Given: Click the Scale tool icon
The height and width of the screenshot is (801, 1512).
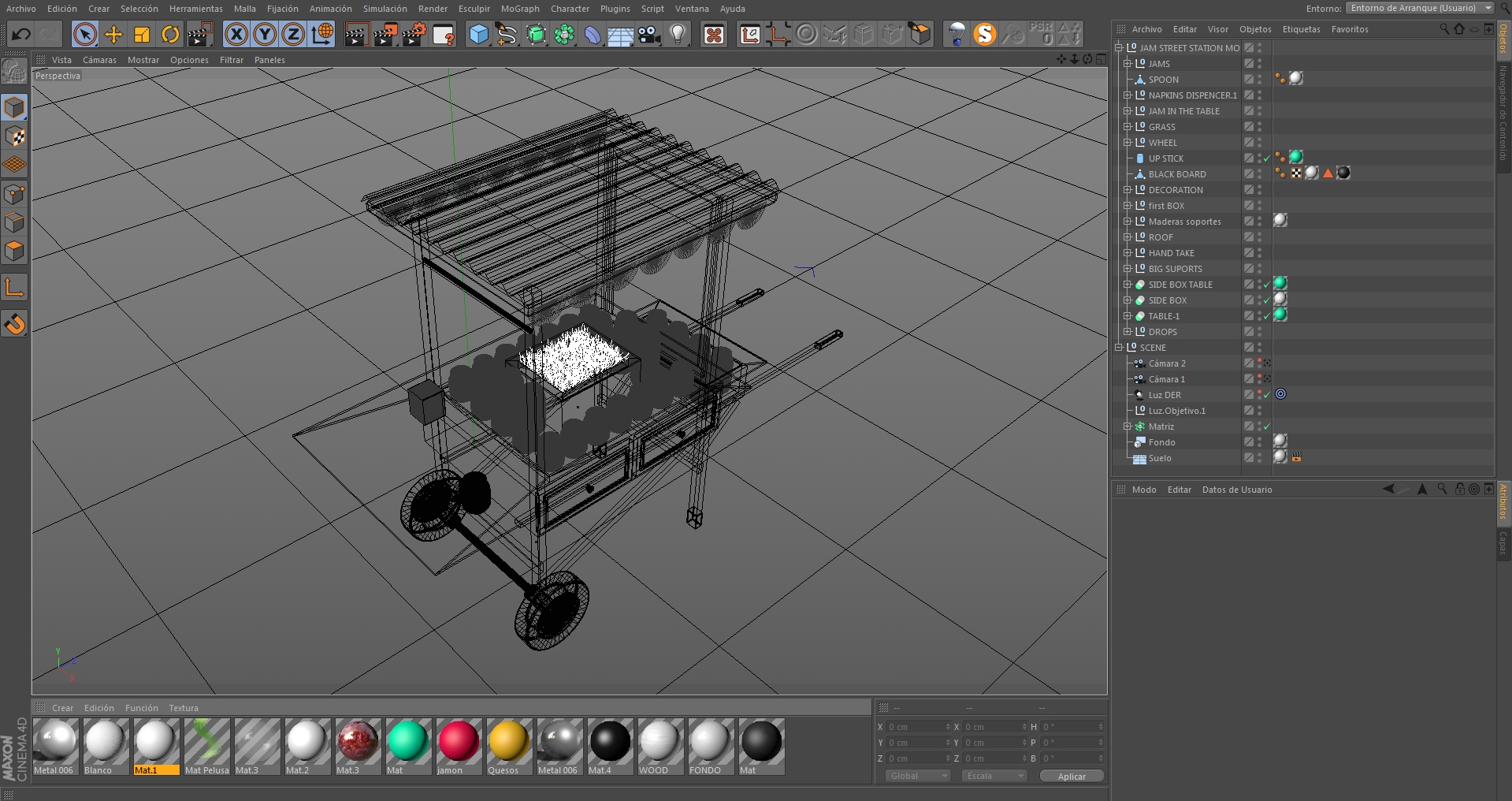Looking at the screenshot, I should click(142, 35).
